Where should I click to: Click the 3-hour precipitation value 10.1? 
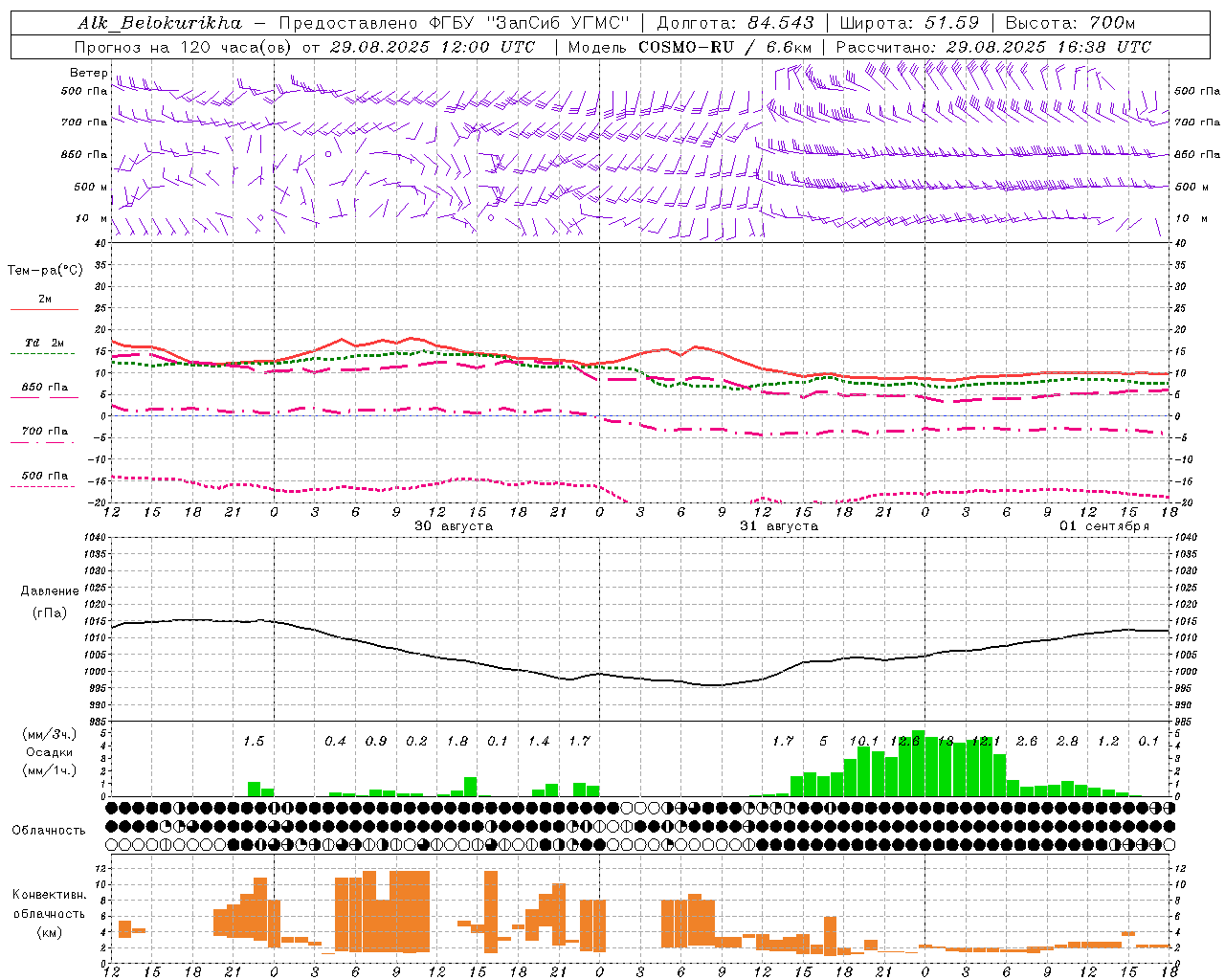pos(864,742)
